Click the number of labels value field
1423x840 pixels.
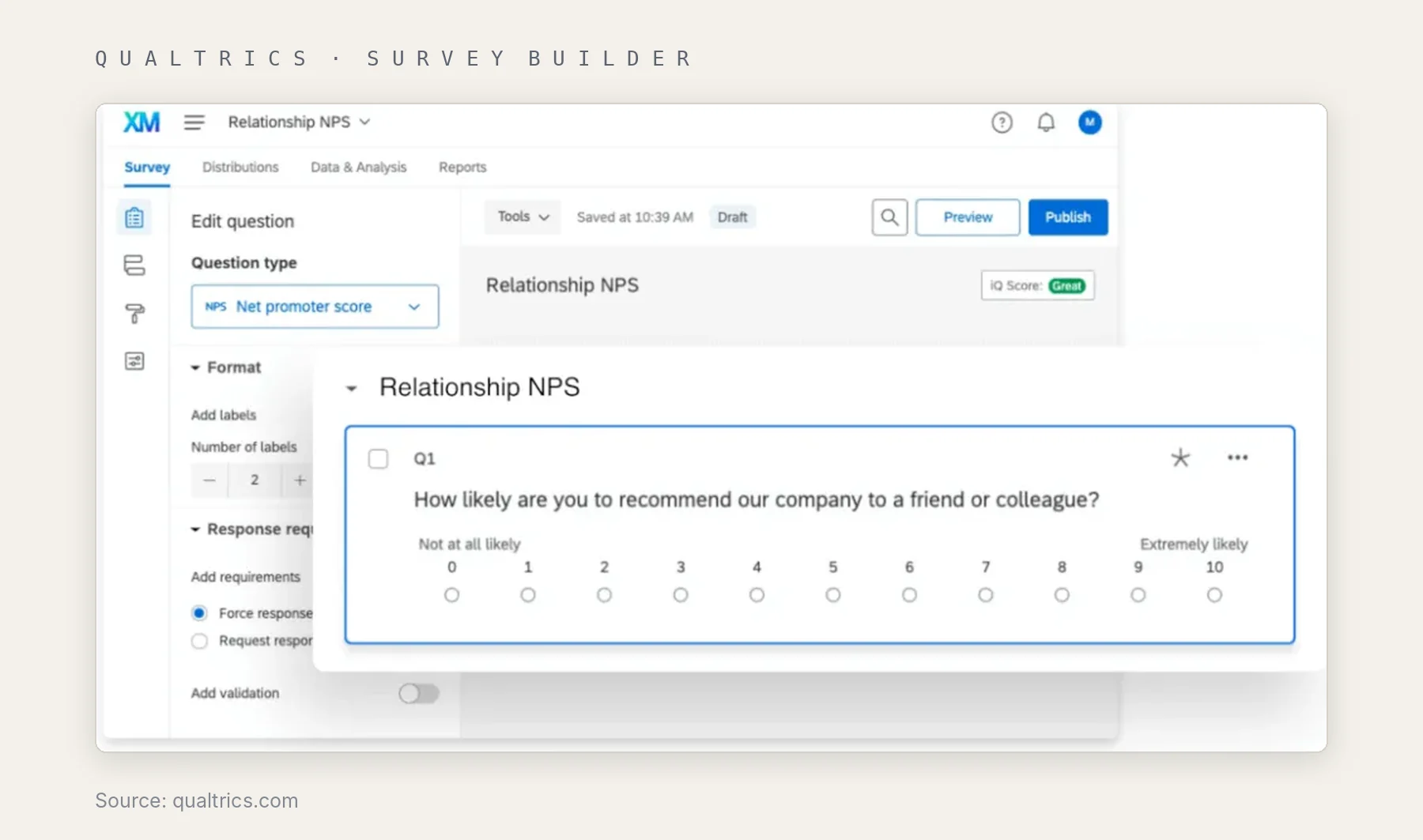255,480
